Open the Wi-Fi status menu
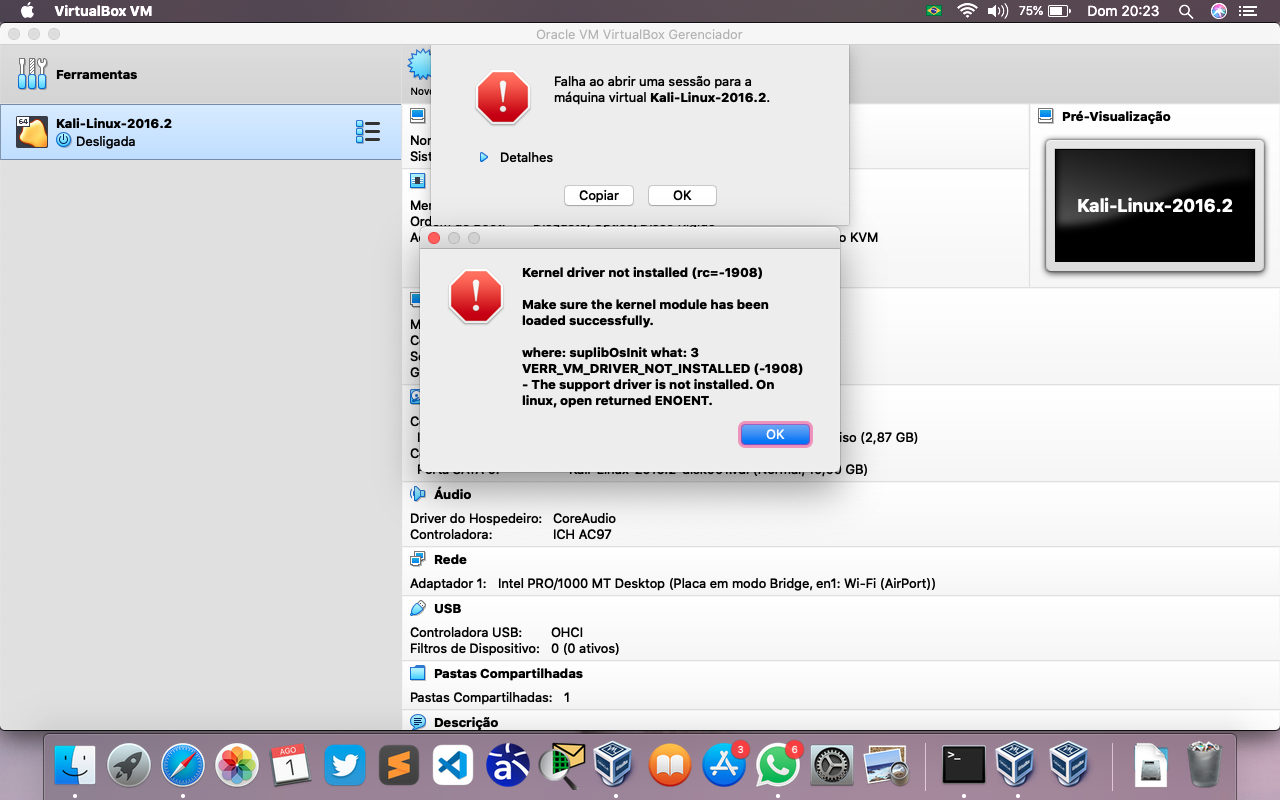Image resolution: width=1280 pixels, height=800 pixels. [966, 11]
